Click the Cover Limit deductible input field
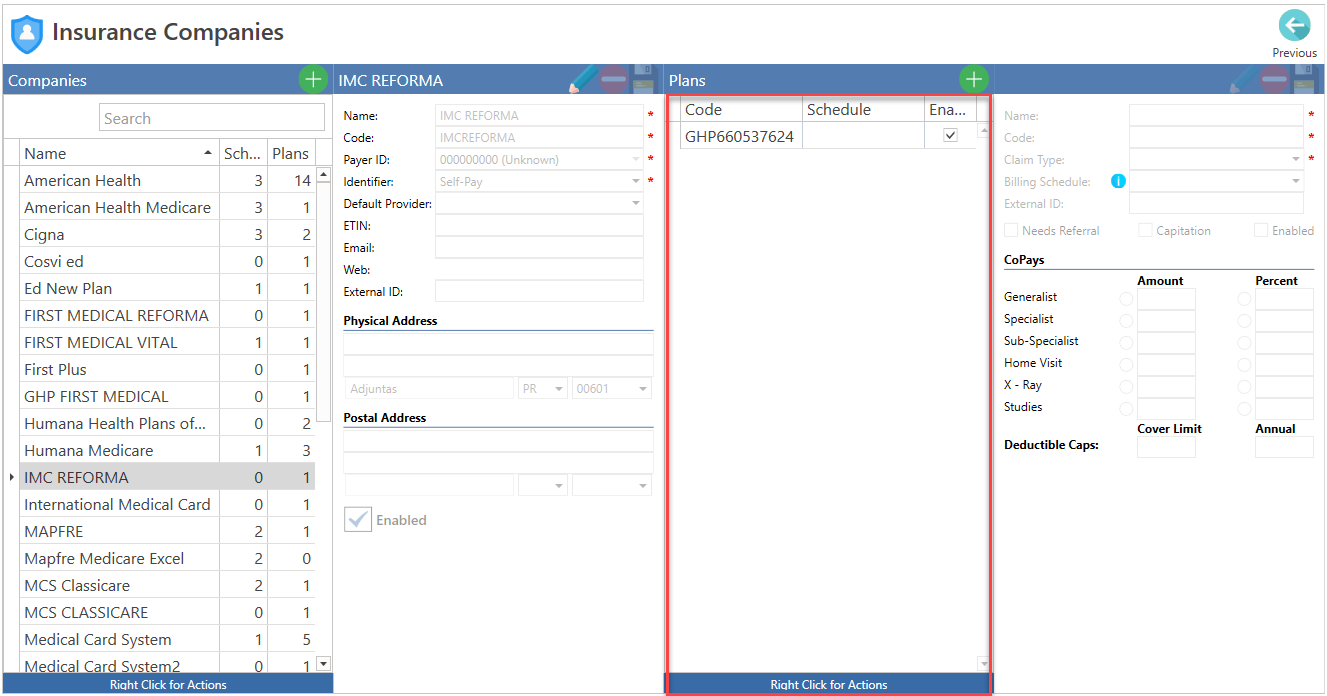Screen dimensions: 1327x696 click(x=1166, y=447)
